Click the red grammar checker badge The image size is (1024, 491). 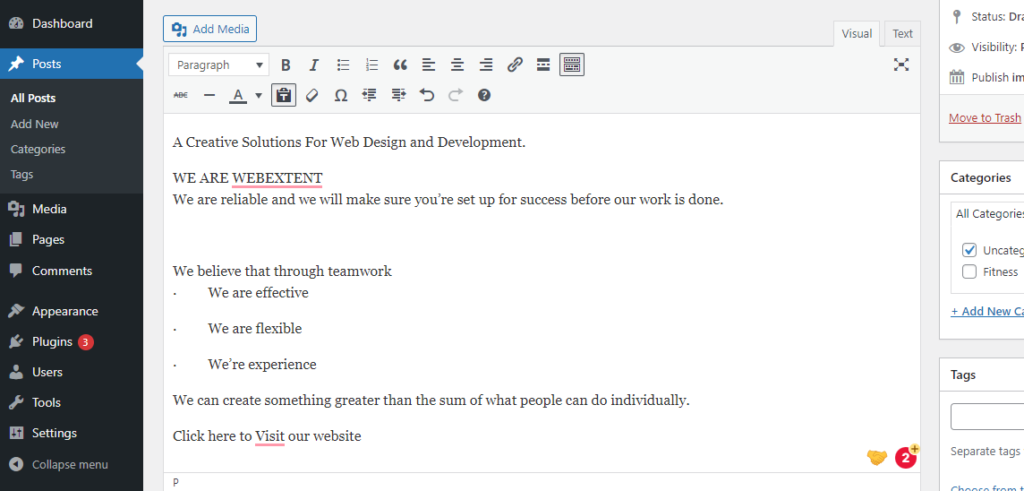[x=905, y=458]
